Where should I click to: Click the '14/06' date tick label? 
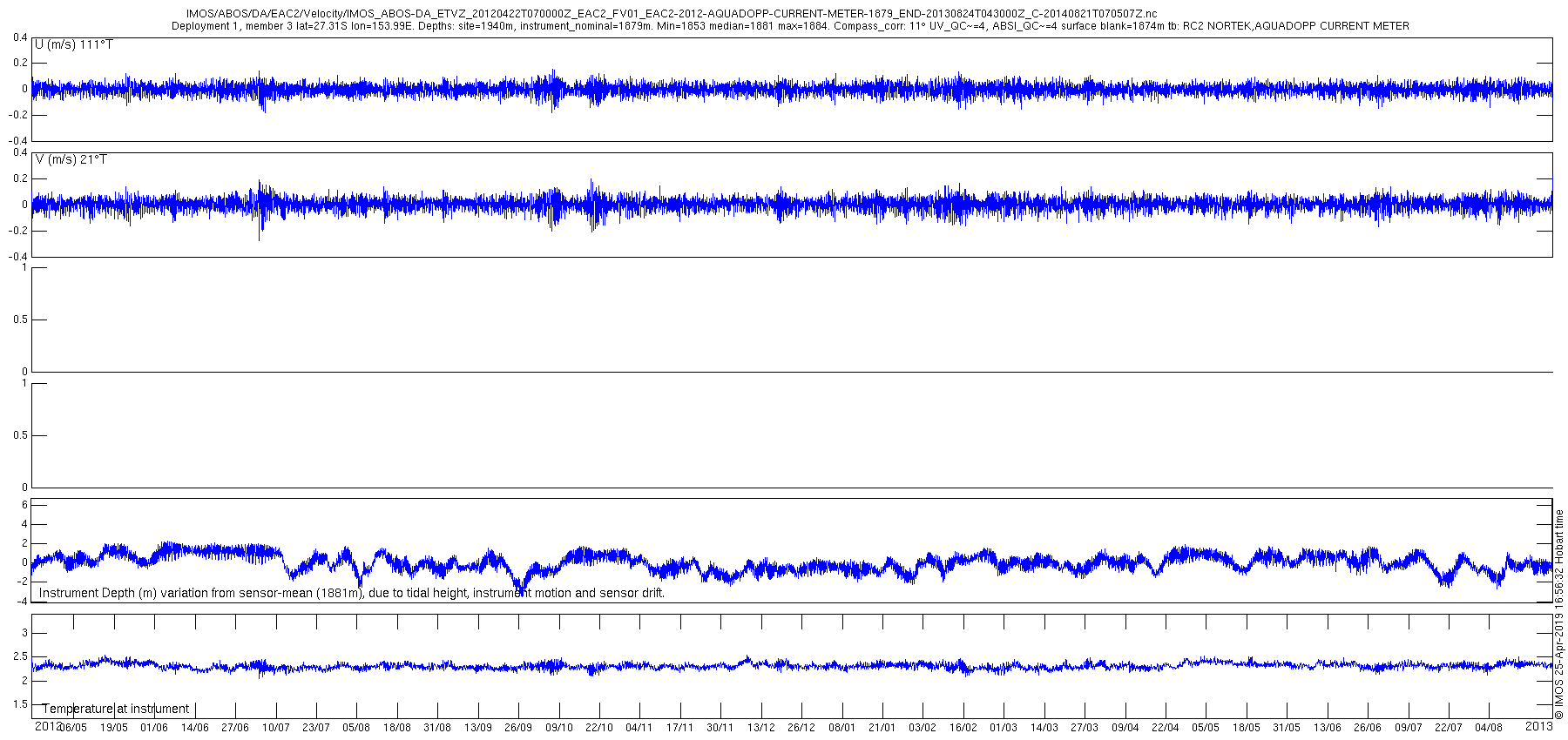195,728
